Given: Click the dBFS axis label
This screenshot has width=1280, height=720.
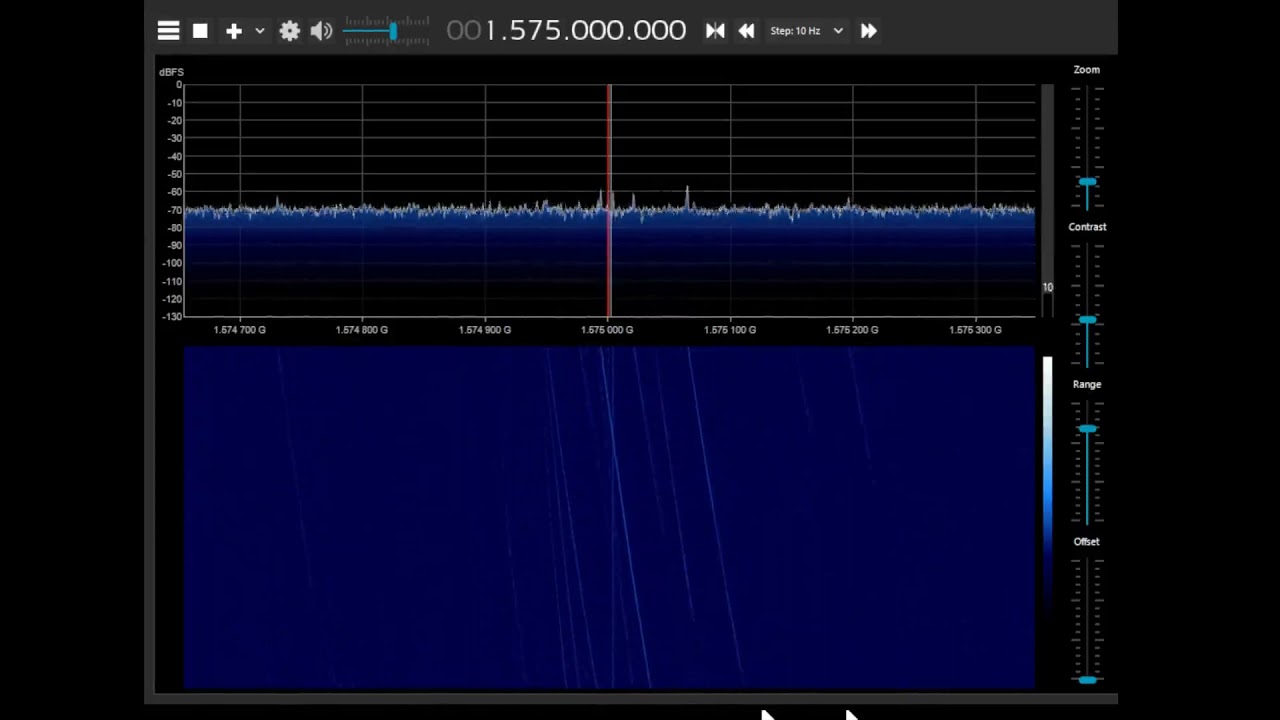Looking at the screenshot, I should click(x=171, y=72).
